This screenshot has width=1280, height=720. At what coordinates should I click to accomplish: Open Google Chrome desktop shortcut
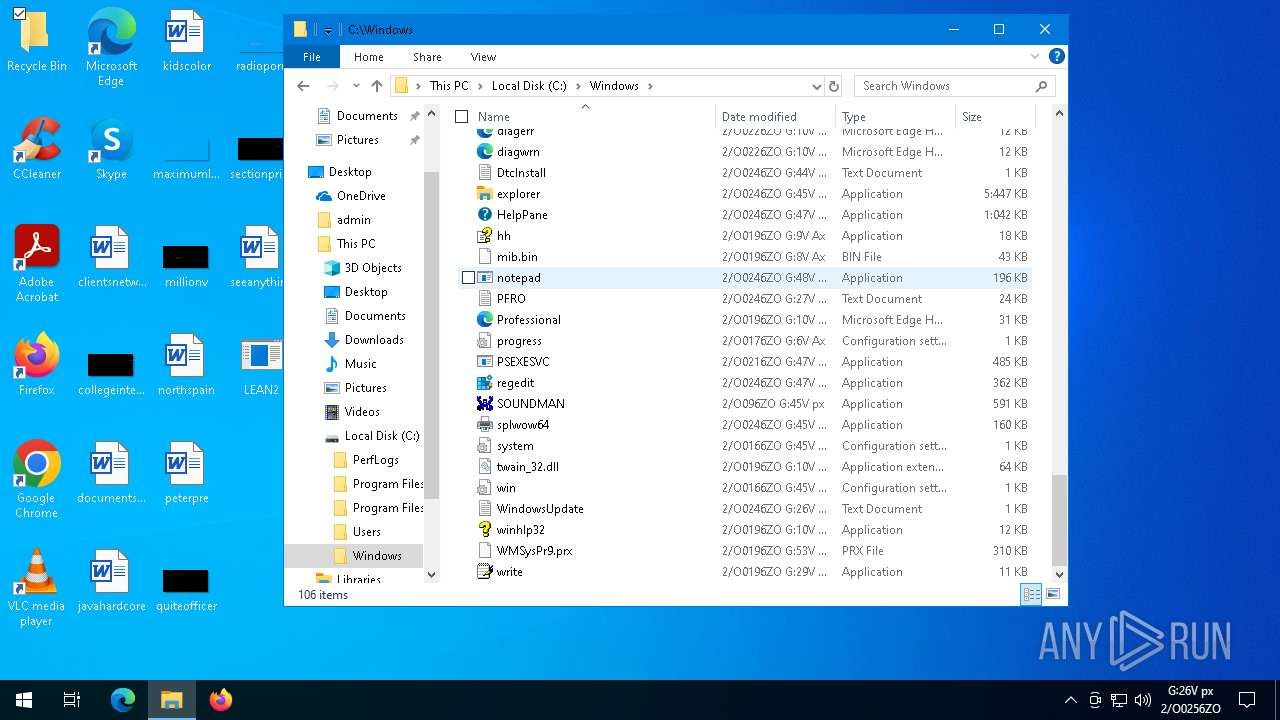pos(37,480)
